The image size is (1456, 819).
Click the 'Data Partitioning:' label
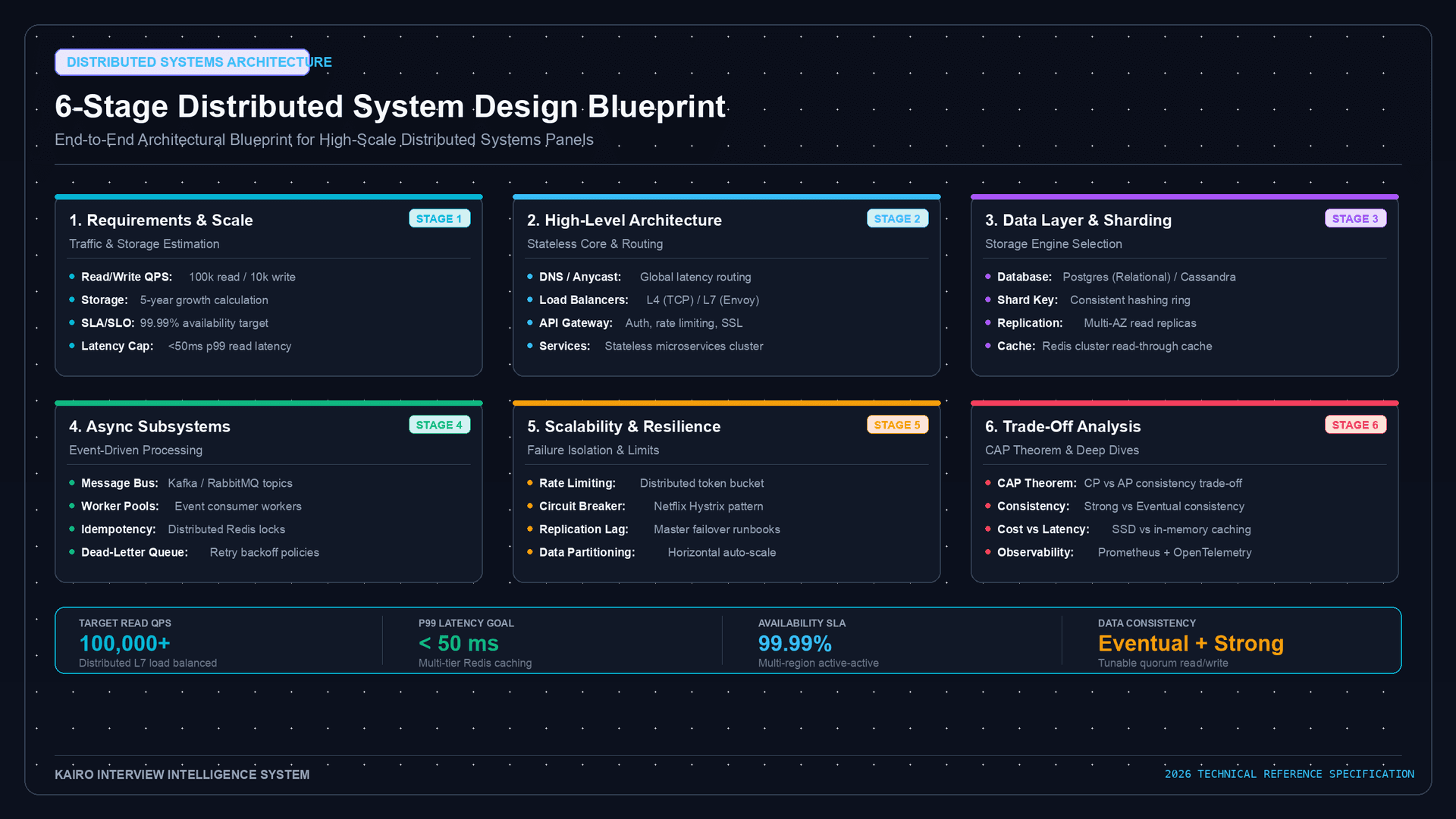587,553
